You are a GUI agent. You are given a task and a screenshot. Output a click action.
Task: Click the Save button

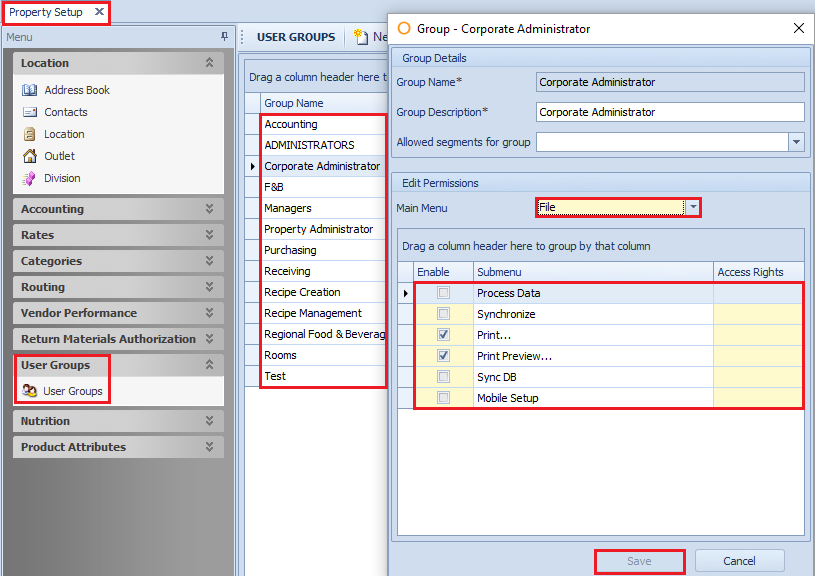(639, 561)
